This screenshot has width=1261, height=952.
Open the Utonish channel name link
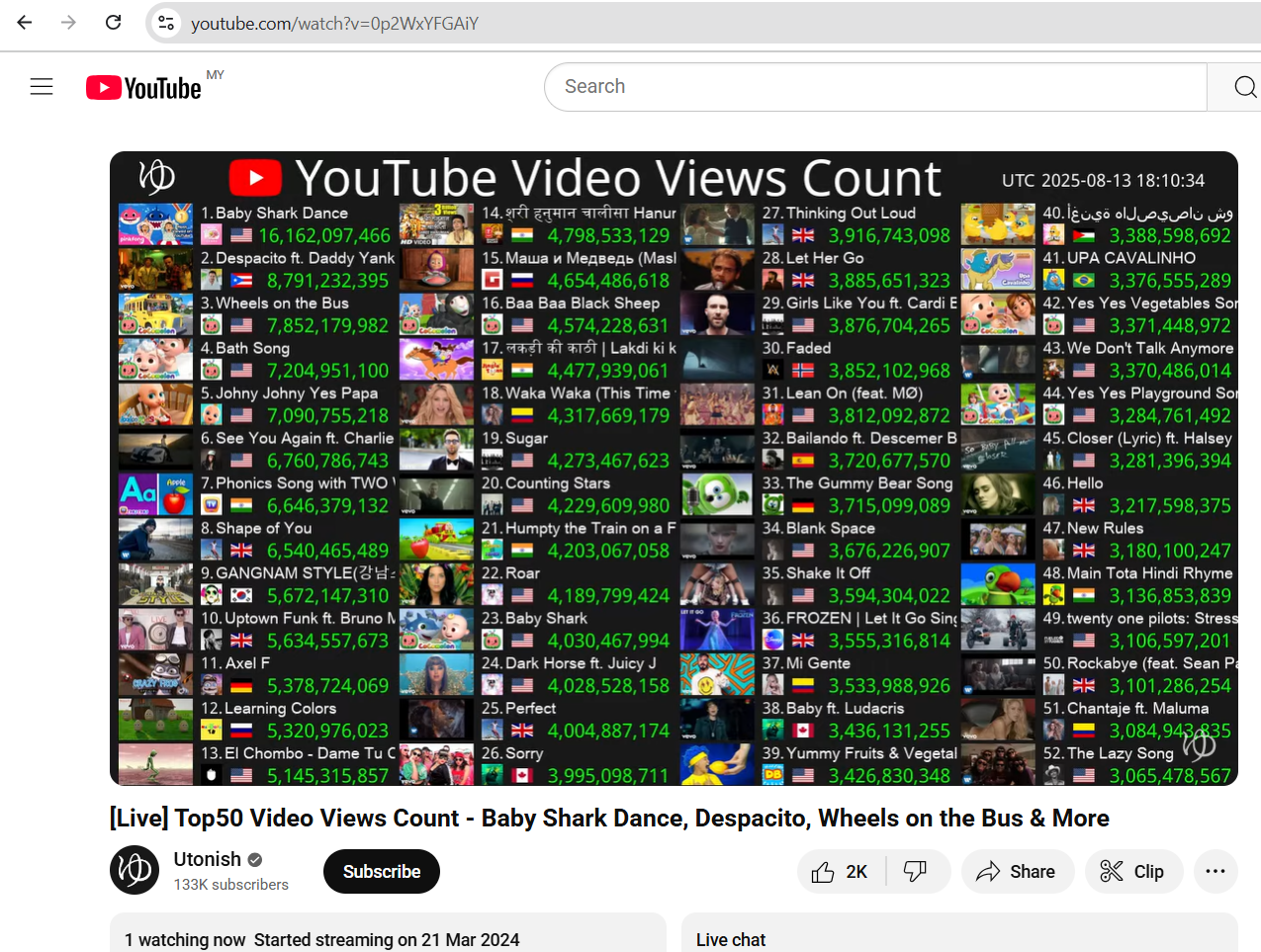[x=207, y=859]
